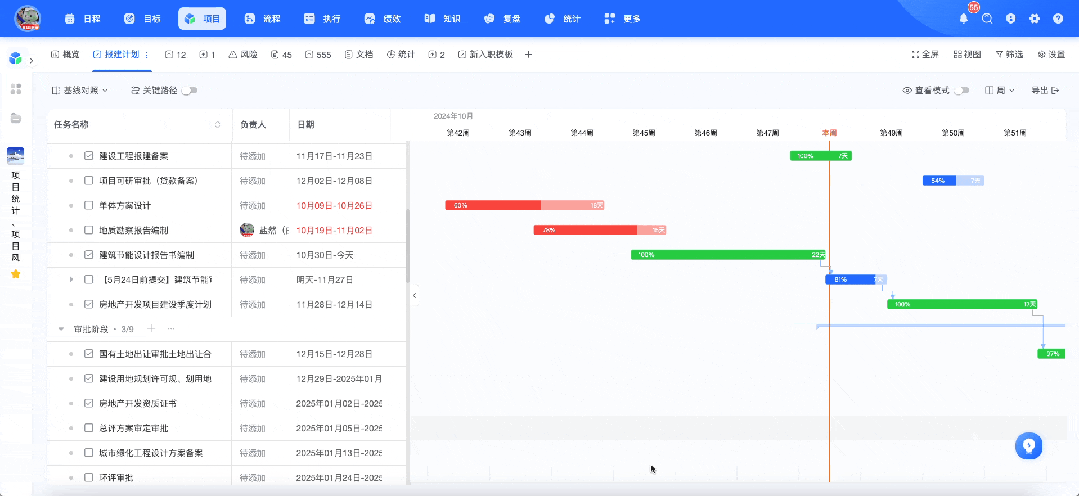Click the project thumbnail in left sidebar
The image size is (1079, 496).
click(x=15, y=155)
